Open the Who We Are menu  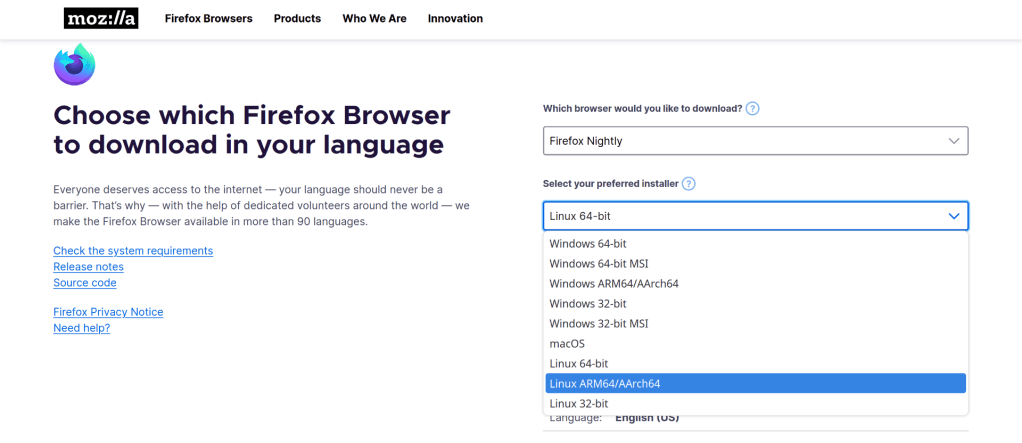pyautogui.click(x=374, y=18)
